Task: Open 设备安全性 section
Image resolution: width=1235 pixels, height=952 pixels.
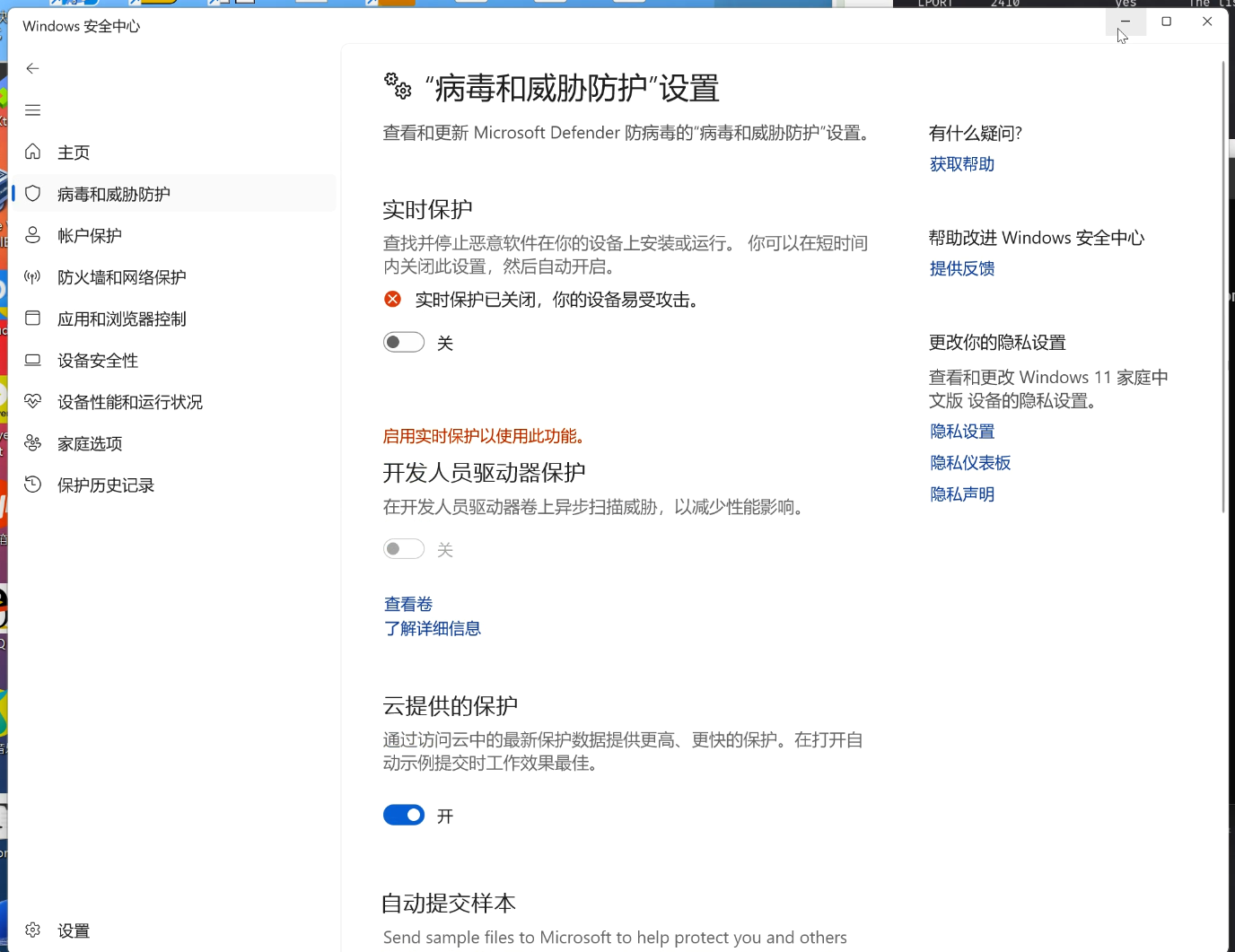Action: (175, 360)
